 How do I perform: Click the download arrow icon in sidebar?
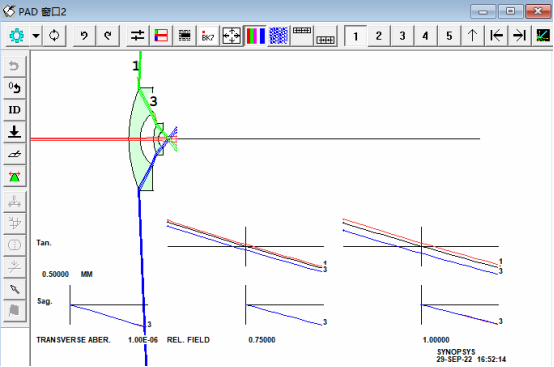14,132
